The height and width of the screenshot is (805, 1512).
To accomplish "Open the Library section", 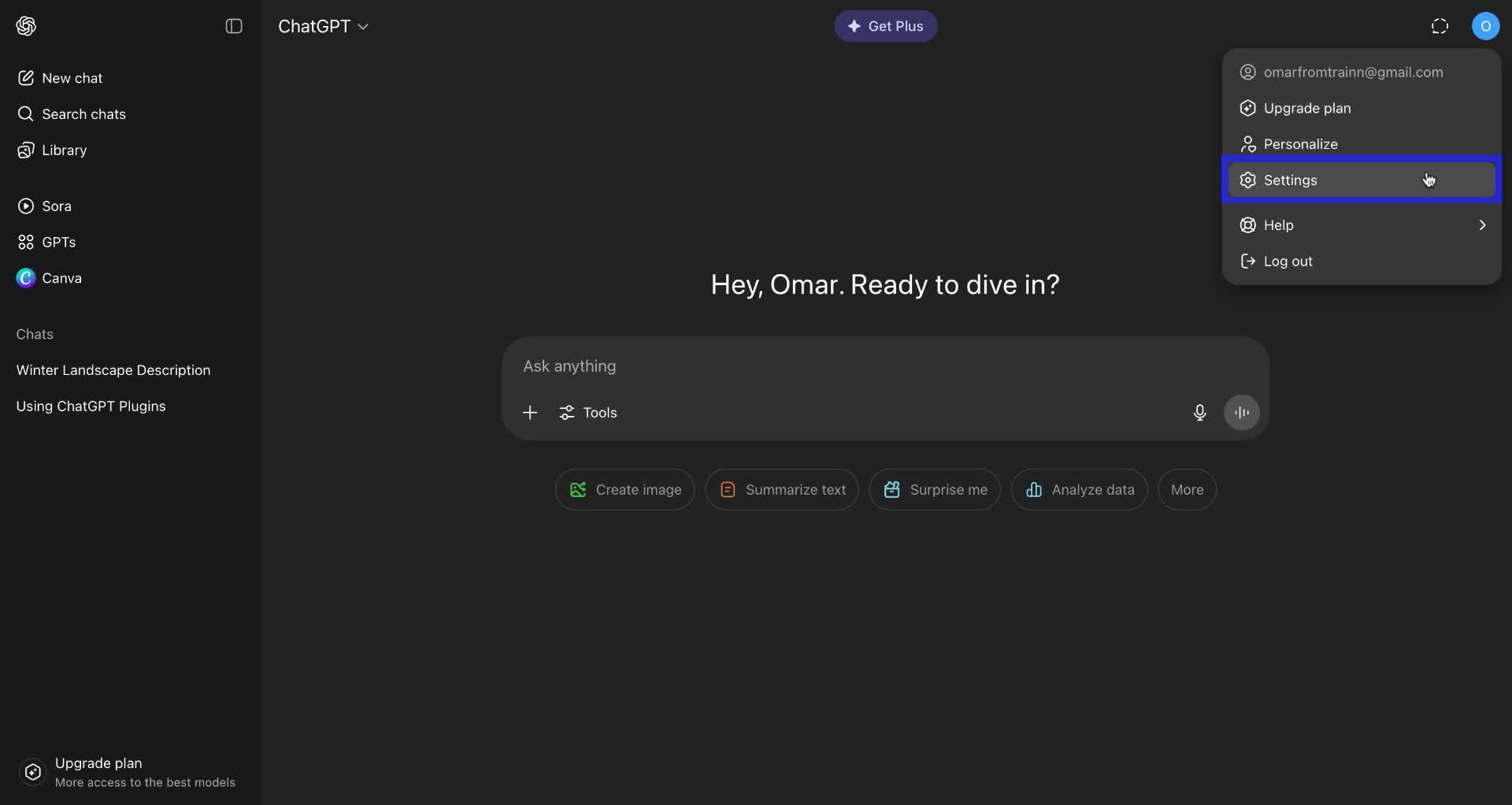I will (63, 150).
